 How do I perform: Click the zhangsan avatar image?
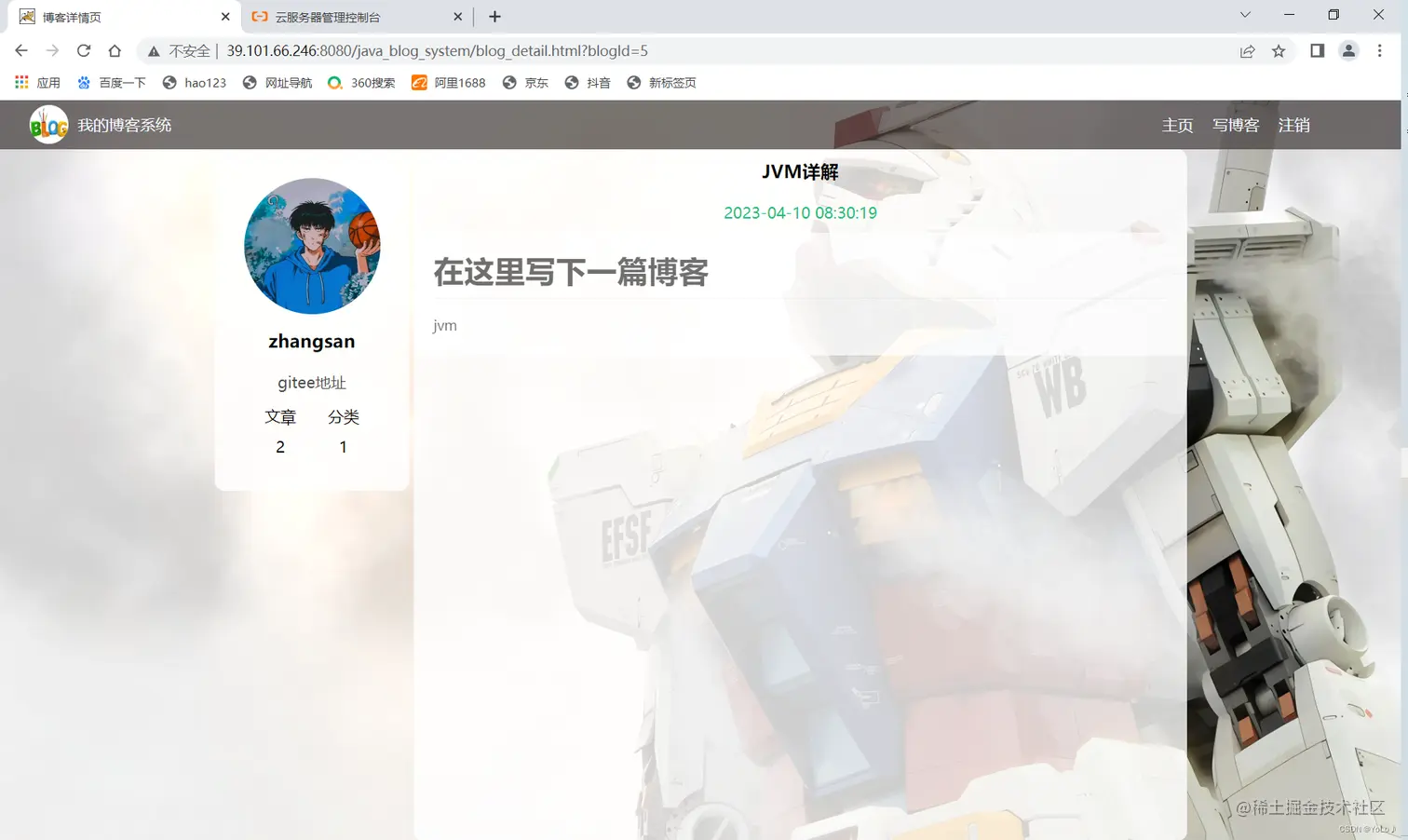pos(312,246)
